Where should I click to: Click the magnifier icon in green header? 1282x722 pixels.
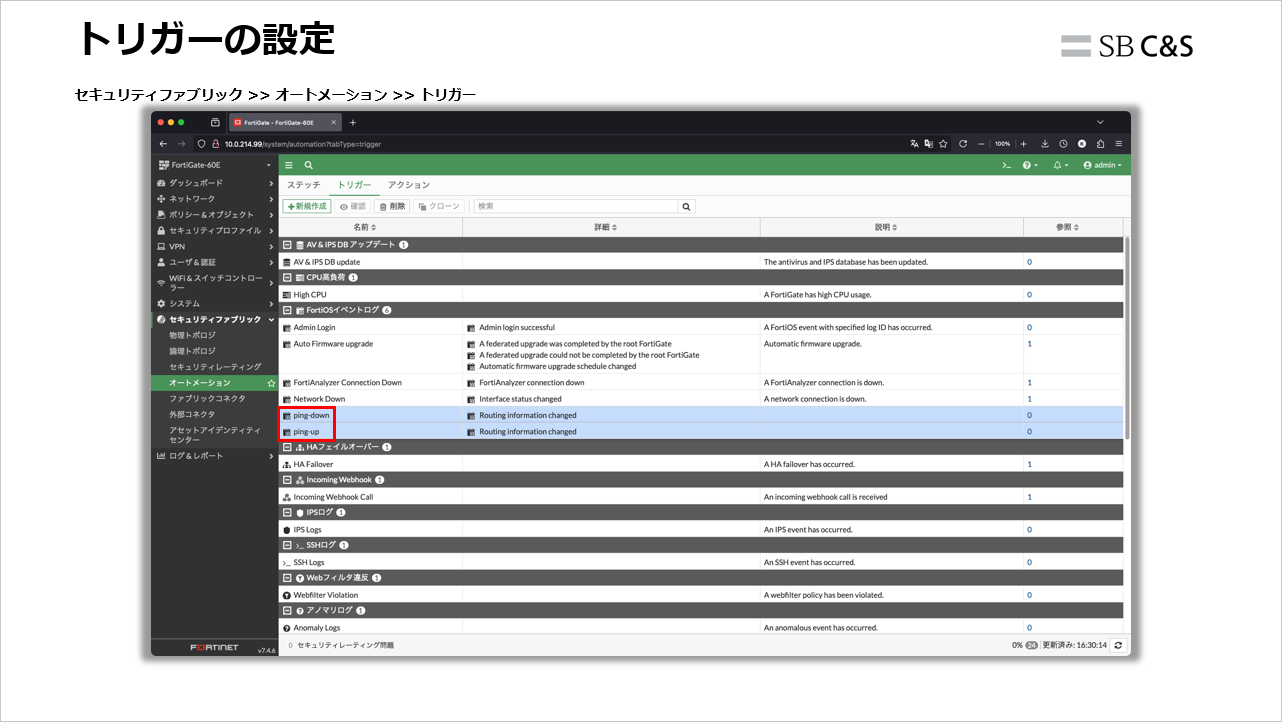point(309,165)
